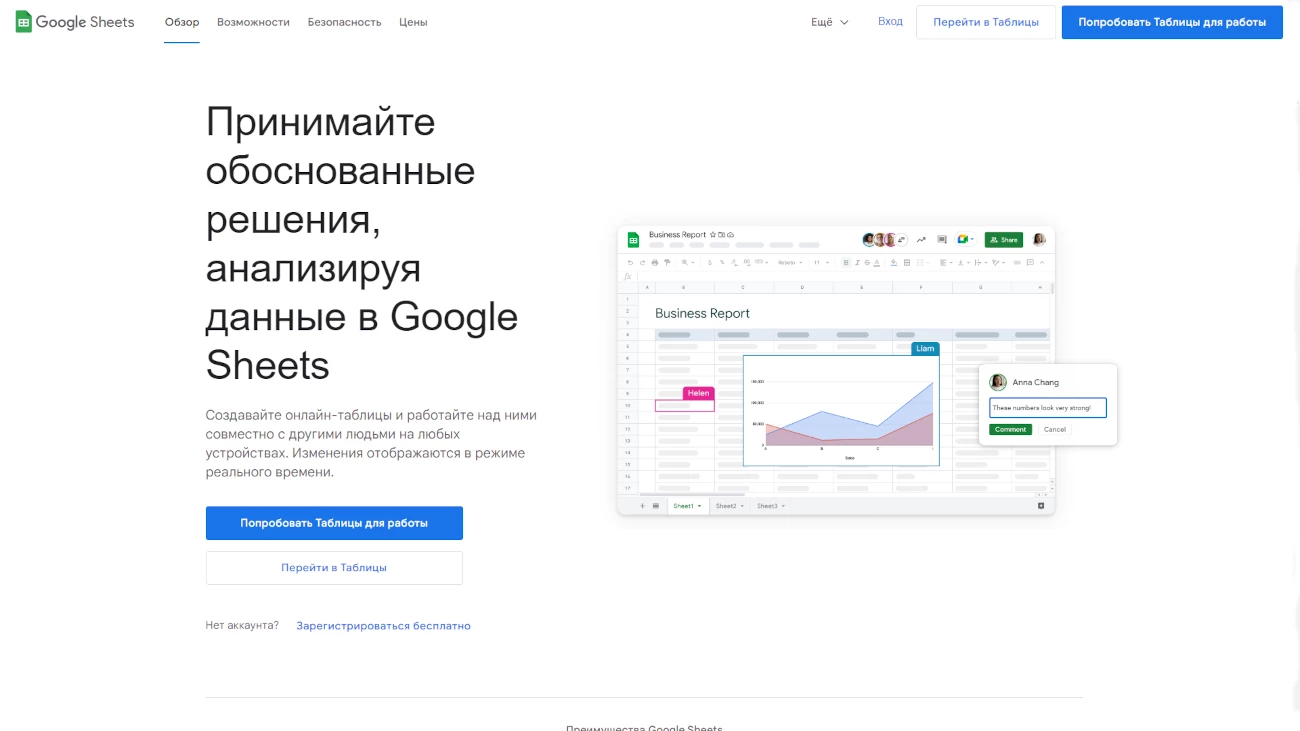This screenshot has width=1300, height=731.
Task: Expand the Ещё dropdown menu
Action: pyautogui.click(x=830, y=22)
